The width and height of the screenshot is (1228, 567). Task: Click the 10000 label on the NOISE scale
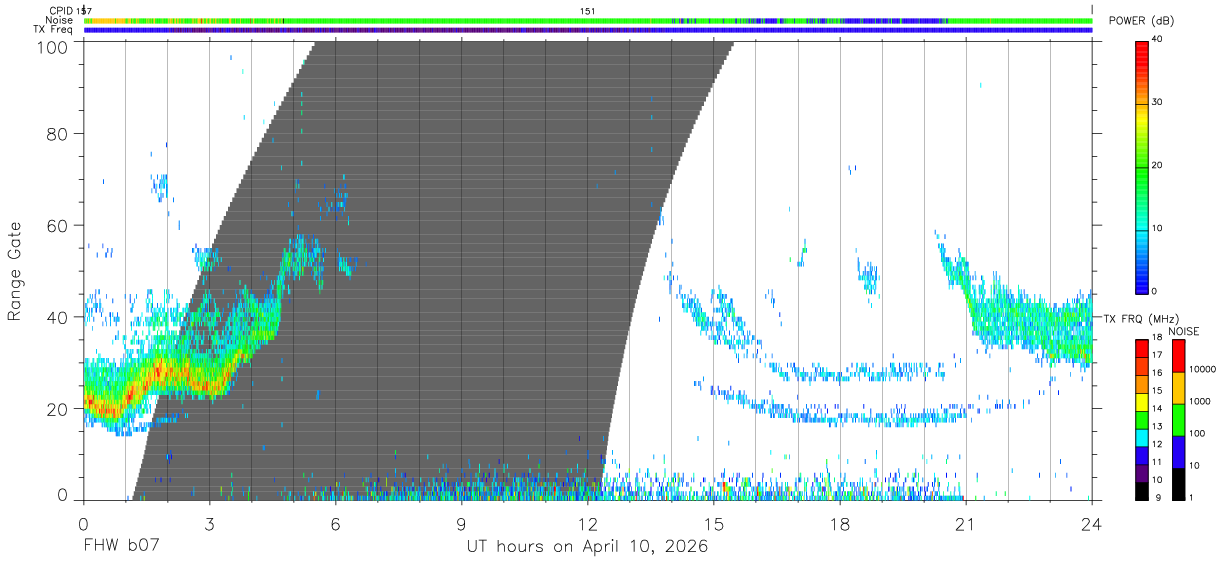[1202, 369]
